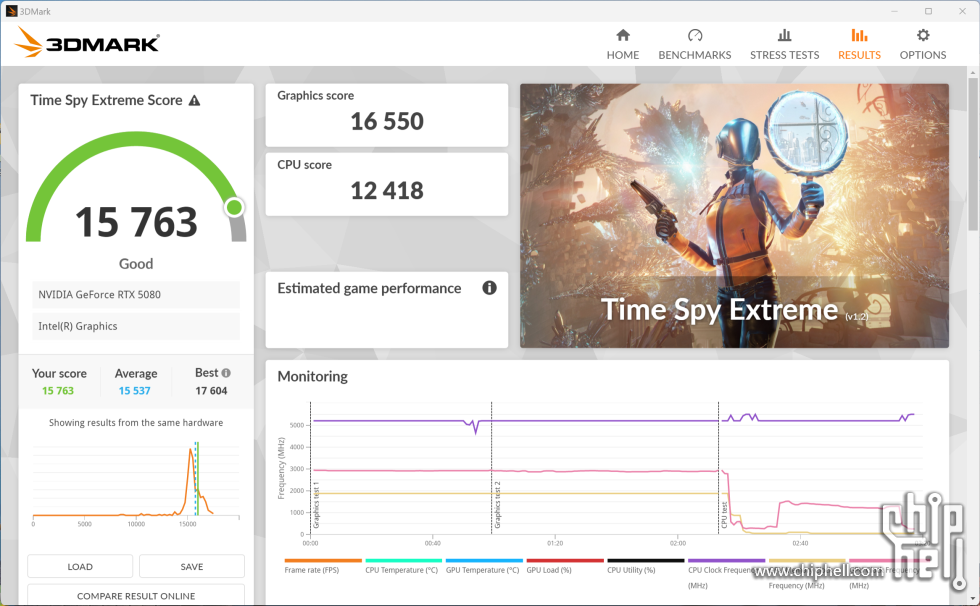Open the HOME tab
The image size is (980, 606).
[622, 44]
